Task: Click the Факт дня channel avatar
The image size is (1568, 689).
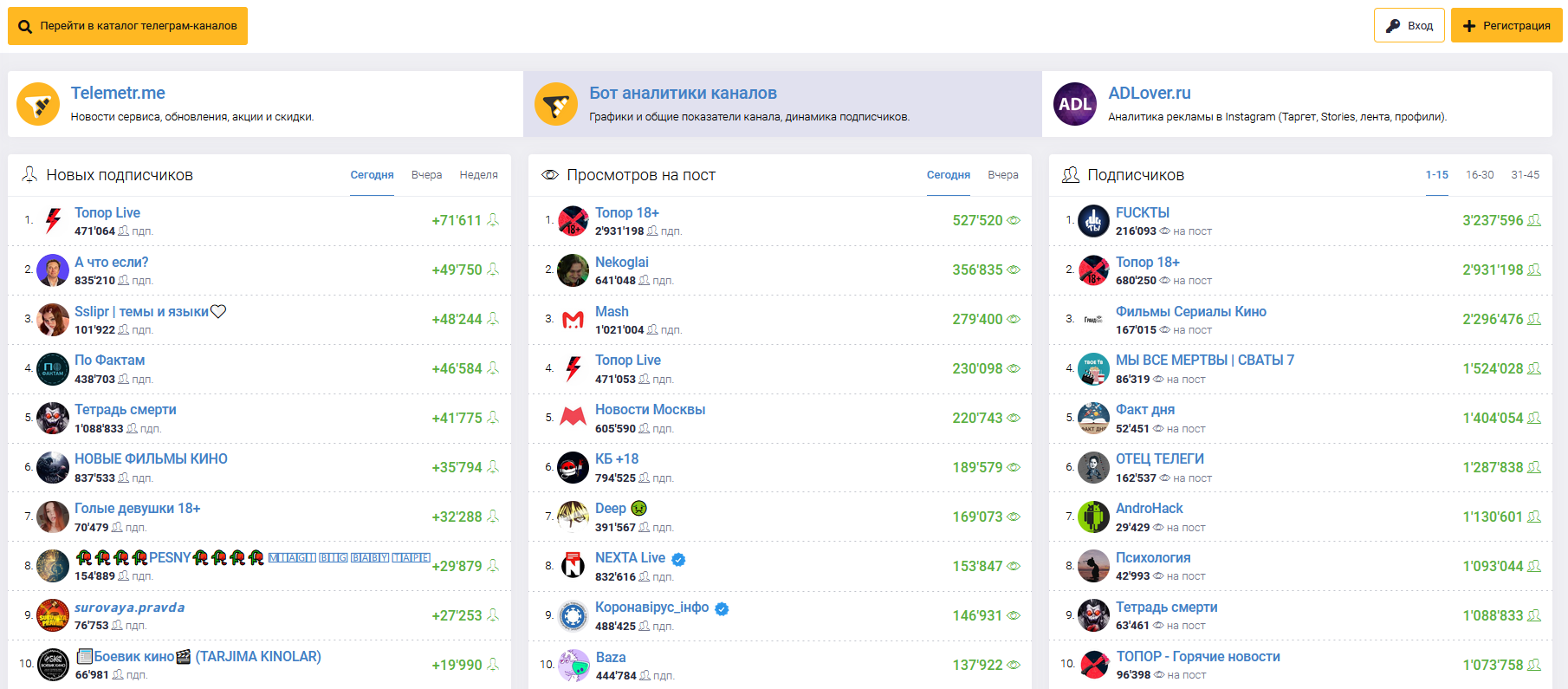Action: click(x=1094, y=418)
